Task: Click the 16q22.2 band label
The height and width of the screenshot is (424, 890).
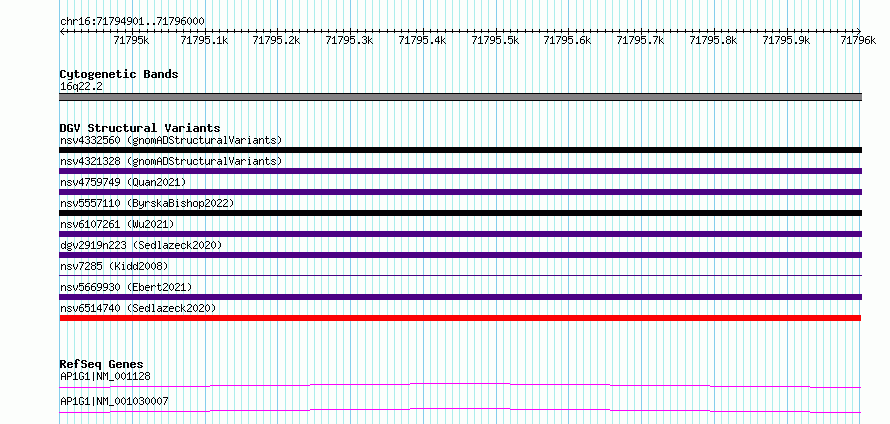Action: pyautogui.click(x=81, y=87)
